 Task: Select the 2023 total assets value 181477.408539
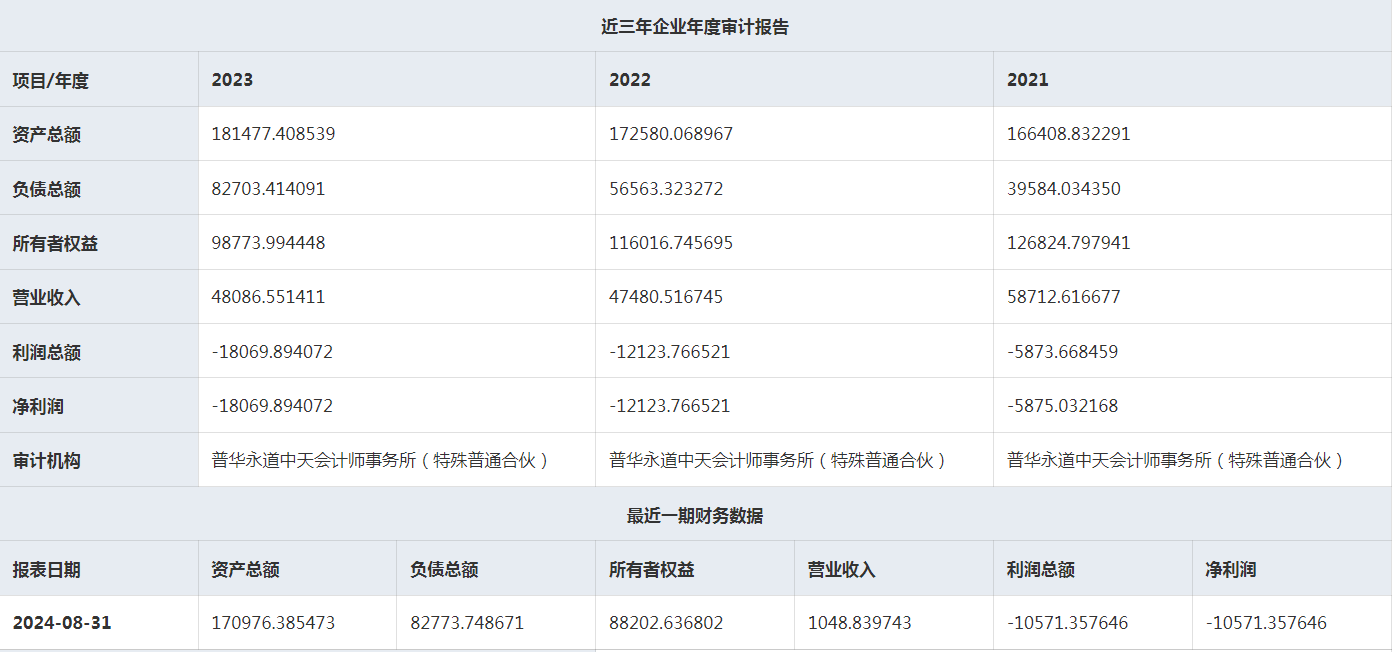point(273,134)
